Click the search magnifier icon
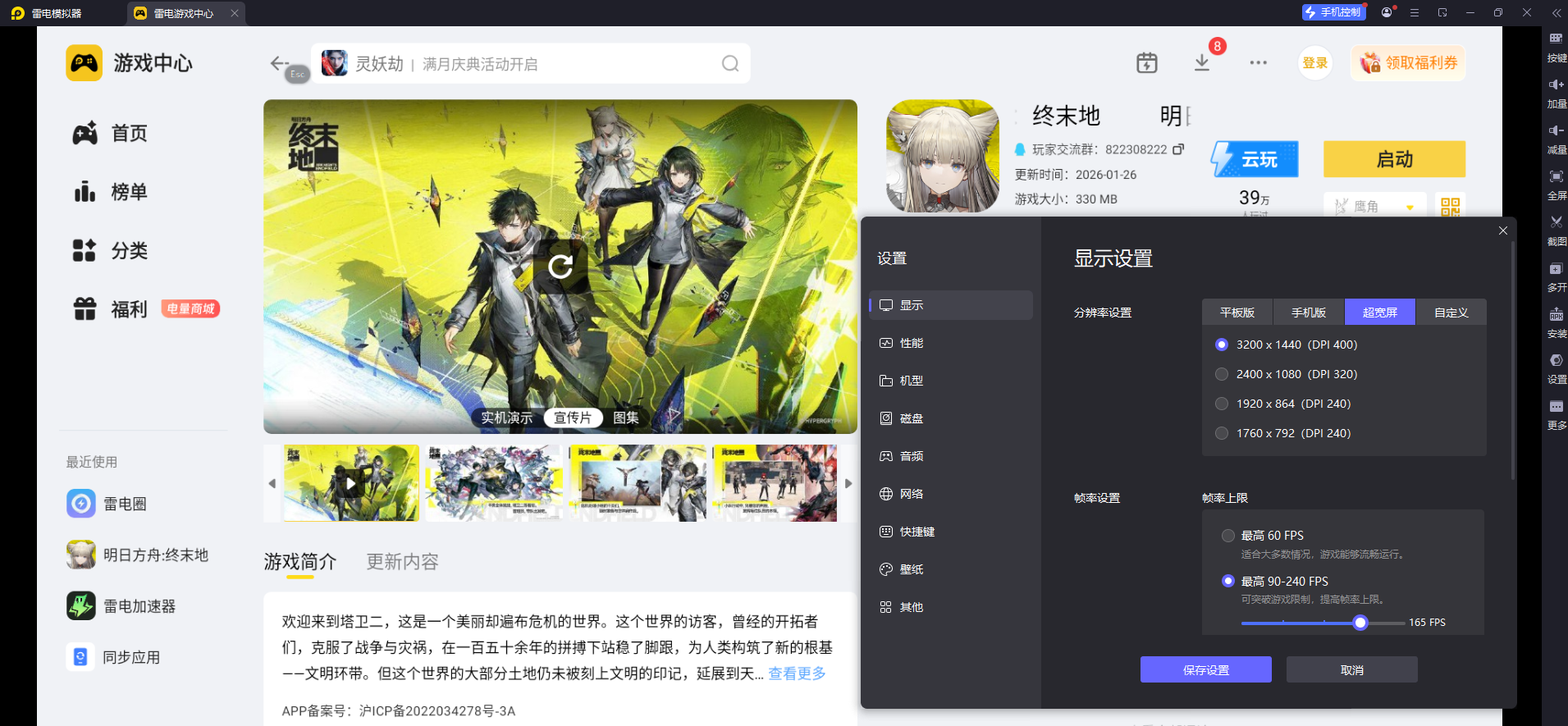This screenshot has height=726, width=1568. tap(730, 64)
